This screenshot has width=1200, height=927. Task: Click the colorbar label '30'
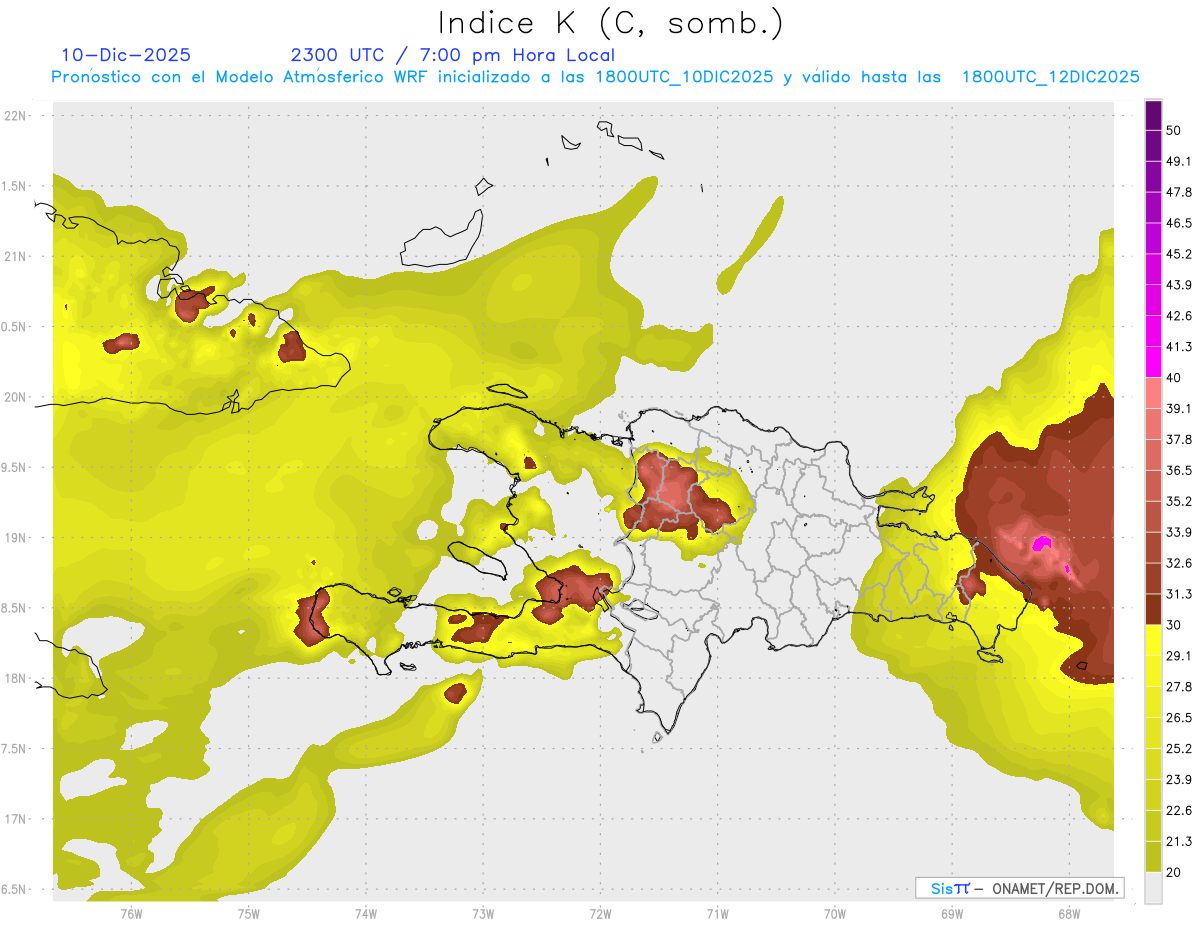[x=1174, y=625]
